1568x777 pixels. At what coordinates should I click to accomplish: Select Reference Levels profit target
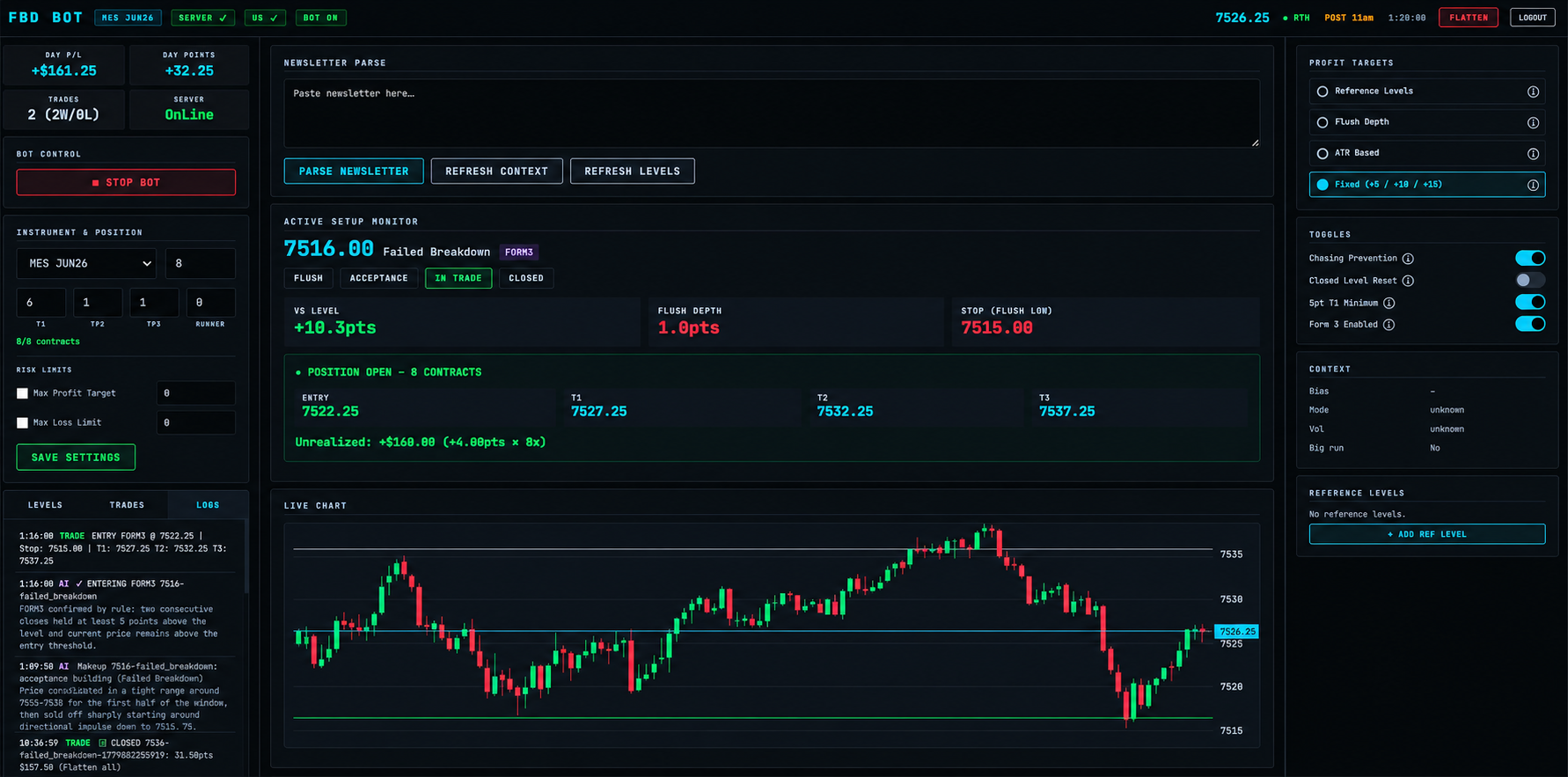(1426, 92)
